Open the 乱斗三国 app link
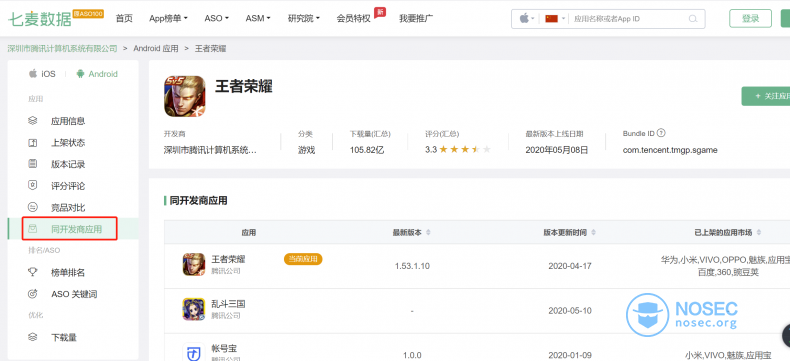The width and height of the screenshot is (790, 361). point(228,305)
